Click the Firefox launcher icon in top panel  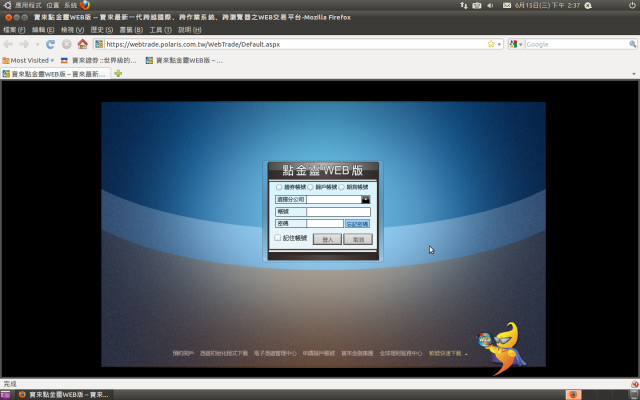click(85, 5)
